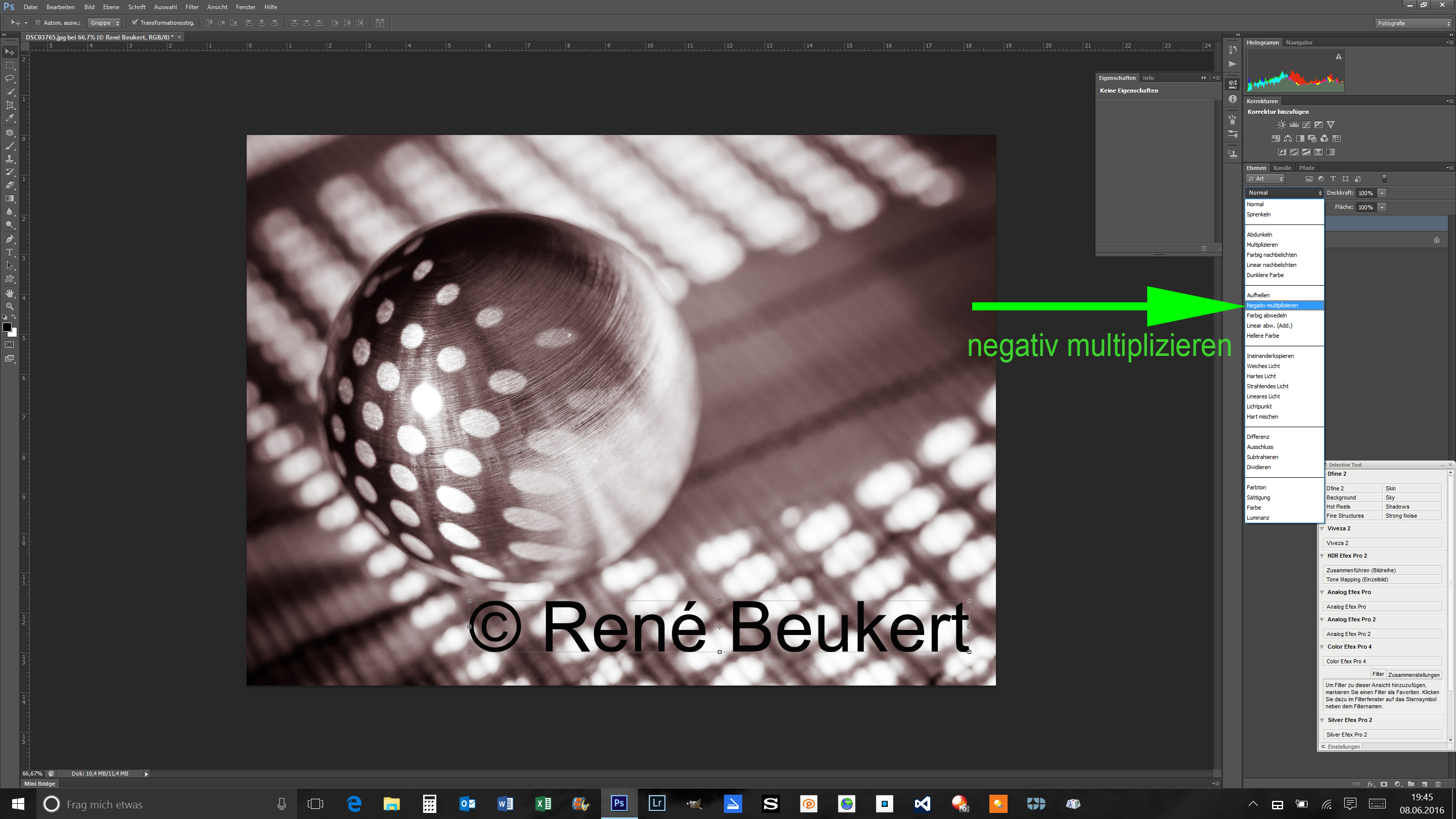Select the Clone Stamp tool
The width and height of the screenshot is (1456, 819).
[x=10, y=159]
